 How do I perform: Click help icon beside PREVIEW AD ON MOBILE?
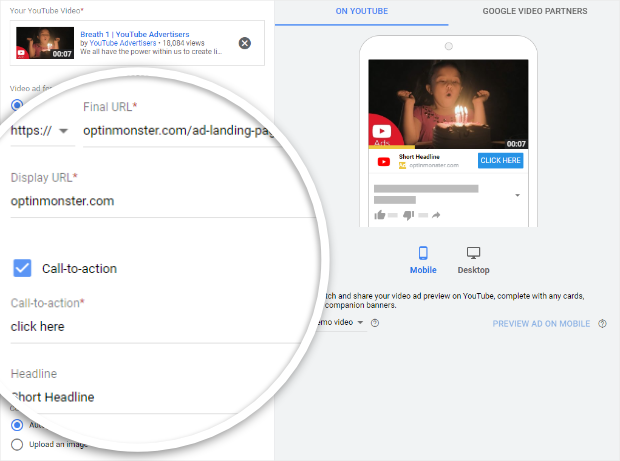[x=602, y=324]
